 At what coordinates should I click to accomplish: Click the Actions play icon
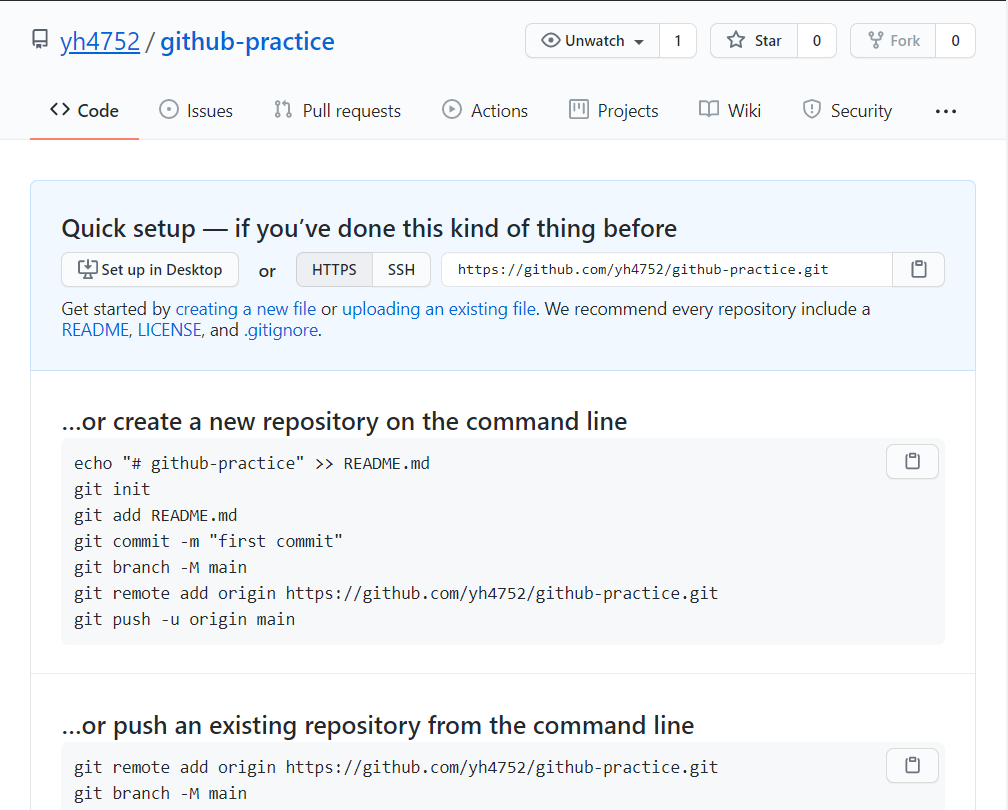452,110
